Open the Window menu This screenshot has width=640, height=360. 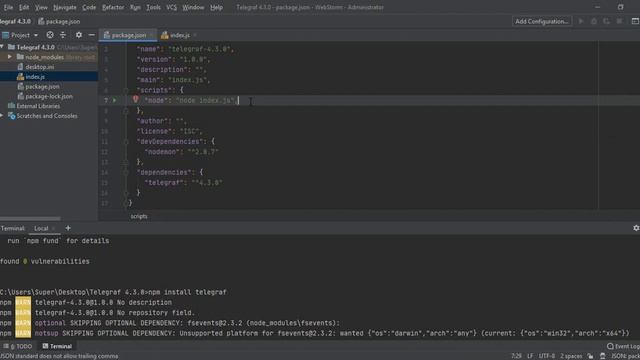[193, 7]
